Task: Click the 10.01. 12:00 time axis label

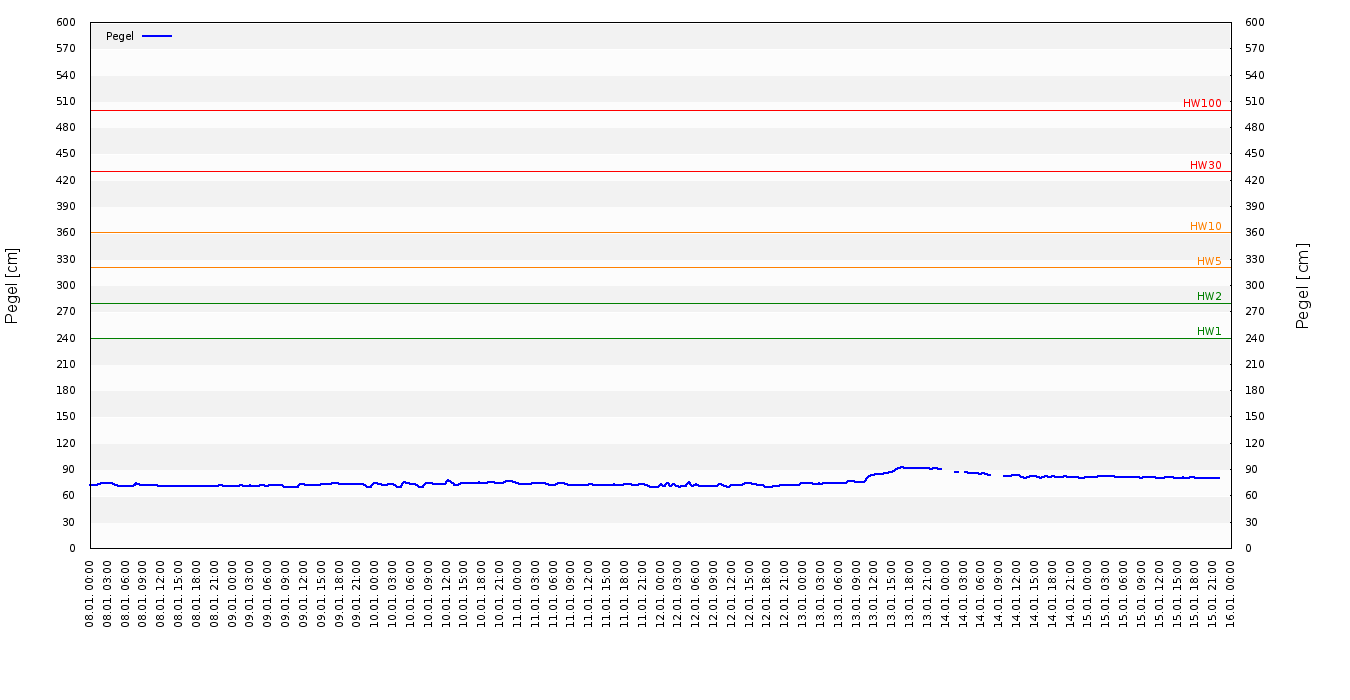Action: pyautogui.click(x=447, y=593)
